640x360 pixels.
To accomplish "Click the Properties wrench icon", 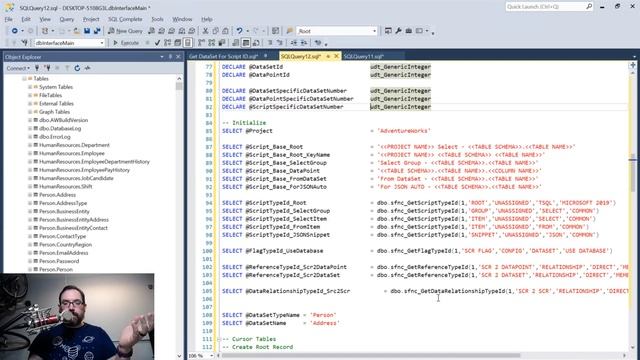I will point(398,31).
